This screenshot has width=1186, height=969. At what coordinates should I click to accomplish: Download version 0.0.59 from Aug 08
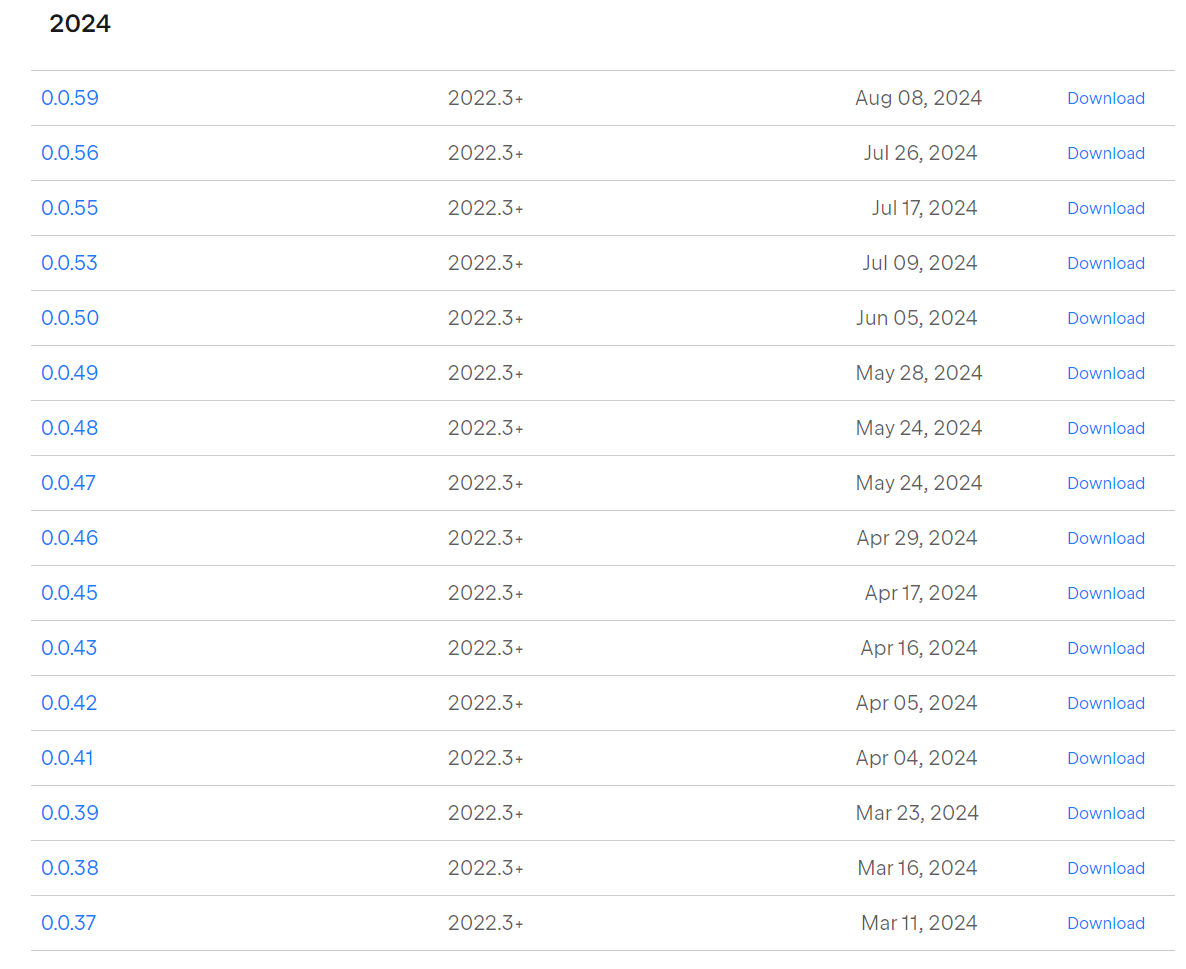pos(1105,98)
